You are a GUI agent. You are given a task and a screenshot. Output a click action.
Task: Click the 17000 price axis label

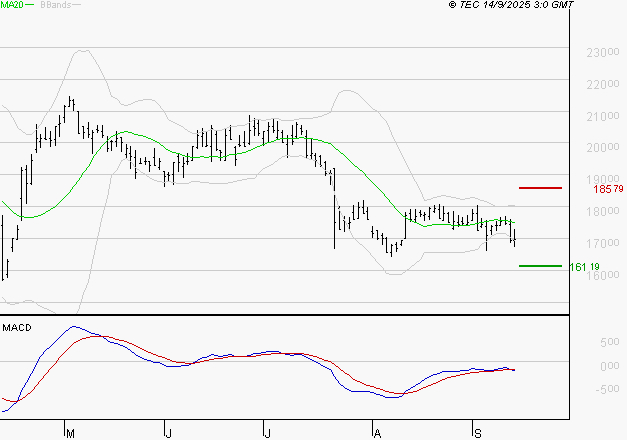tap(603, 243)
